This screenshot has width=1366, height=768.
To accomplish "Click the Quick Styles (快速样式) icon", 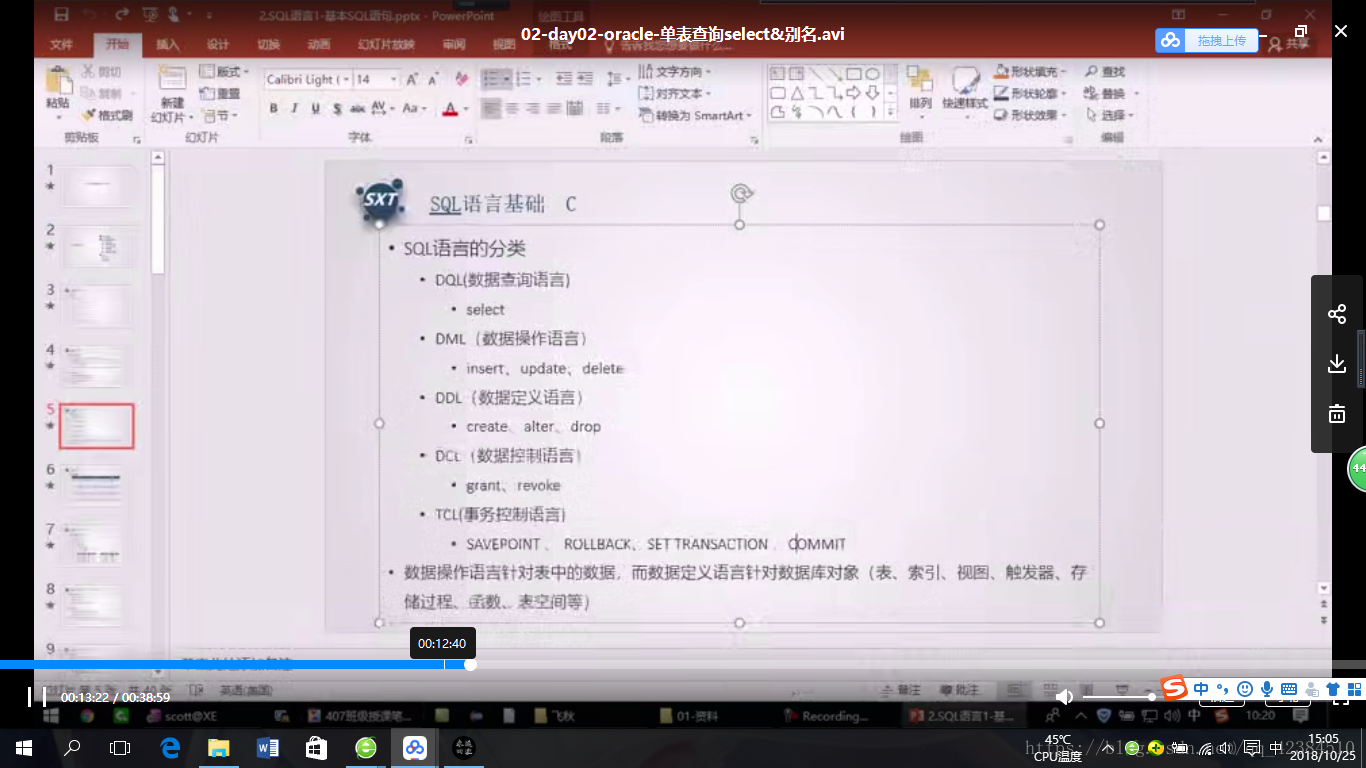I will 966,81.
